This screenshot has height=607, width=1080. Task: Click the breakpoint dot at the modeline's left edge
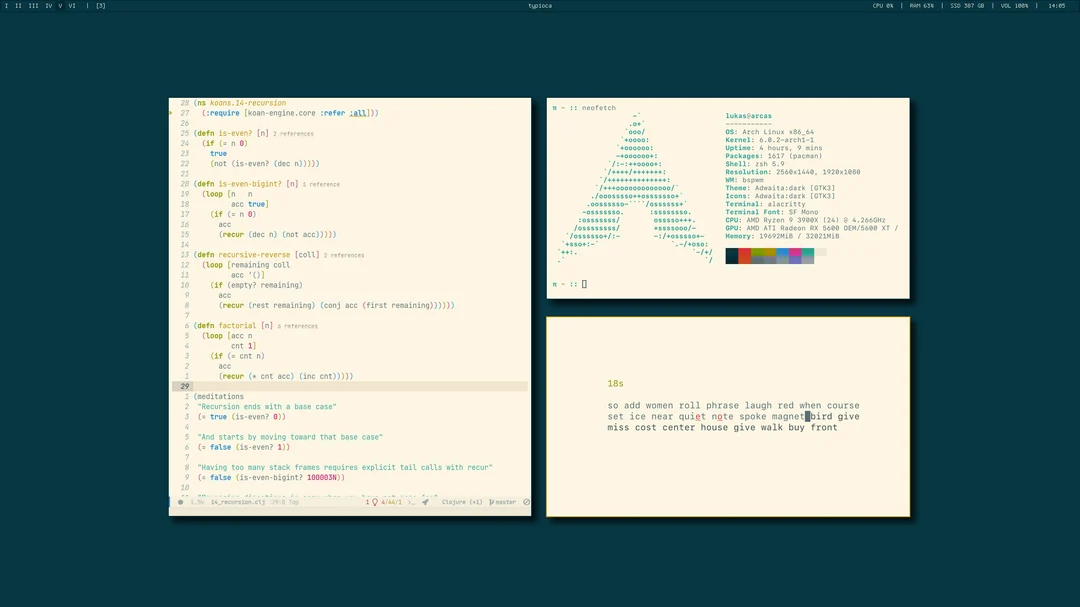coord(179,502)
